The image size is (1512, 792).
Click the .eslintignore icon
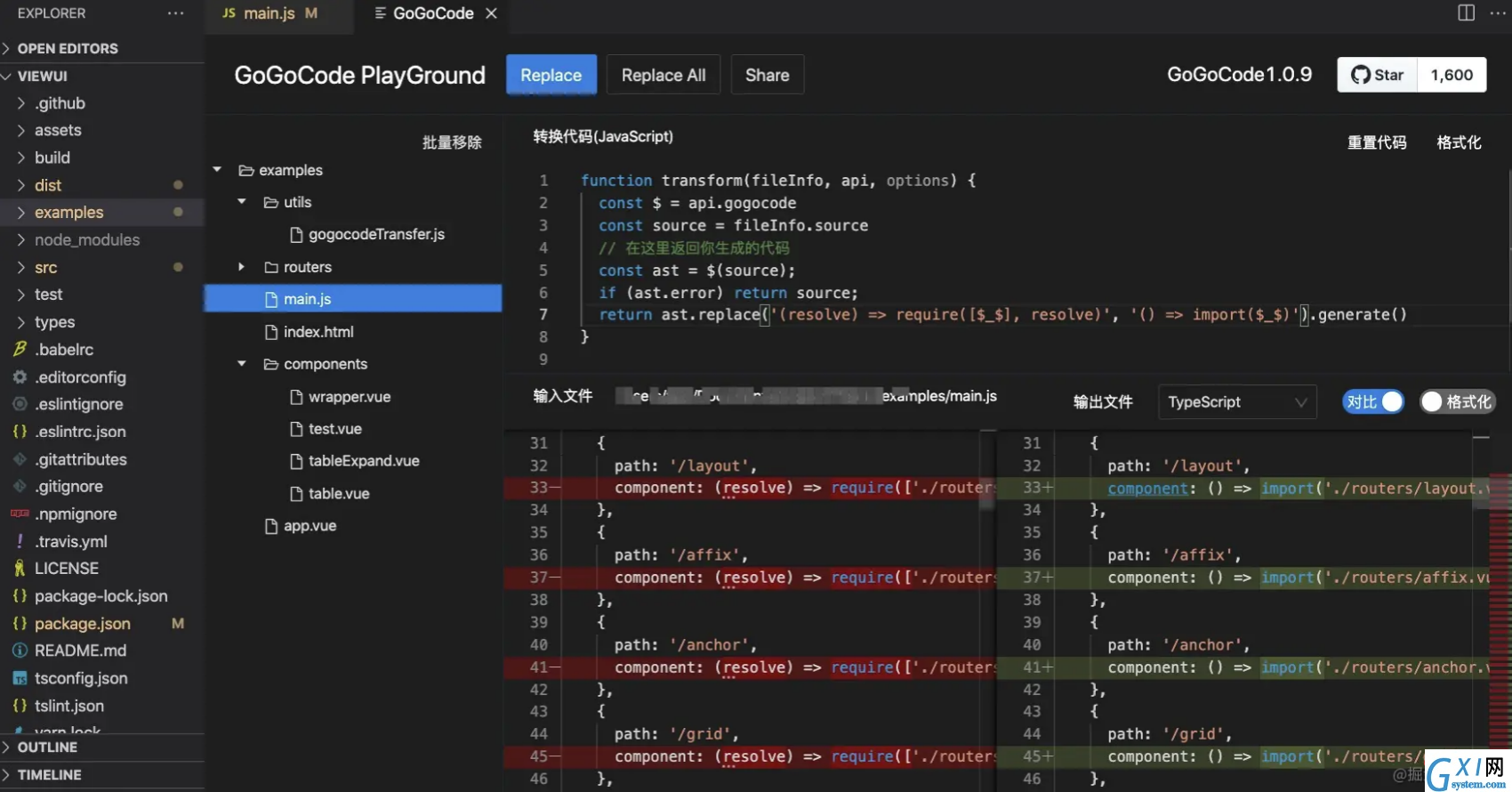(20, 404)
